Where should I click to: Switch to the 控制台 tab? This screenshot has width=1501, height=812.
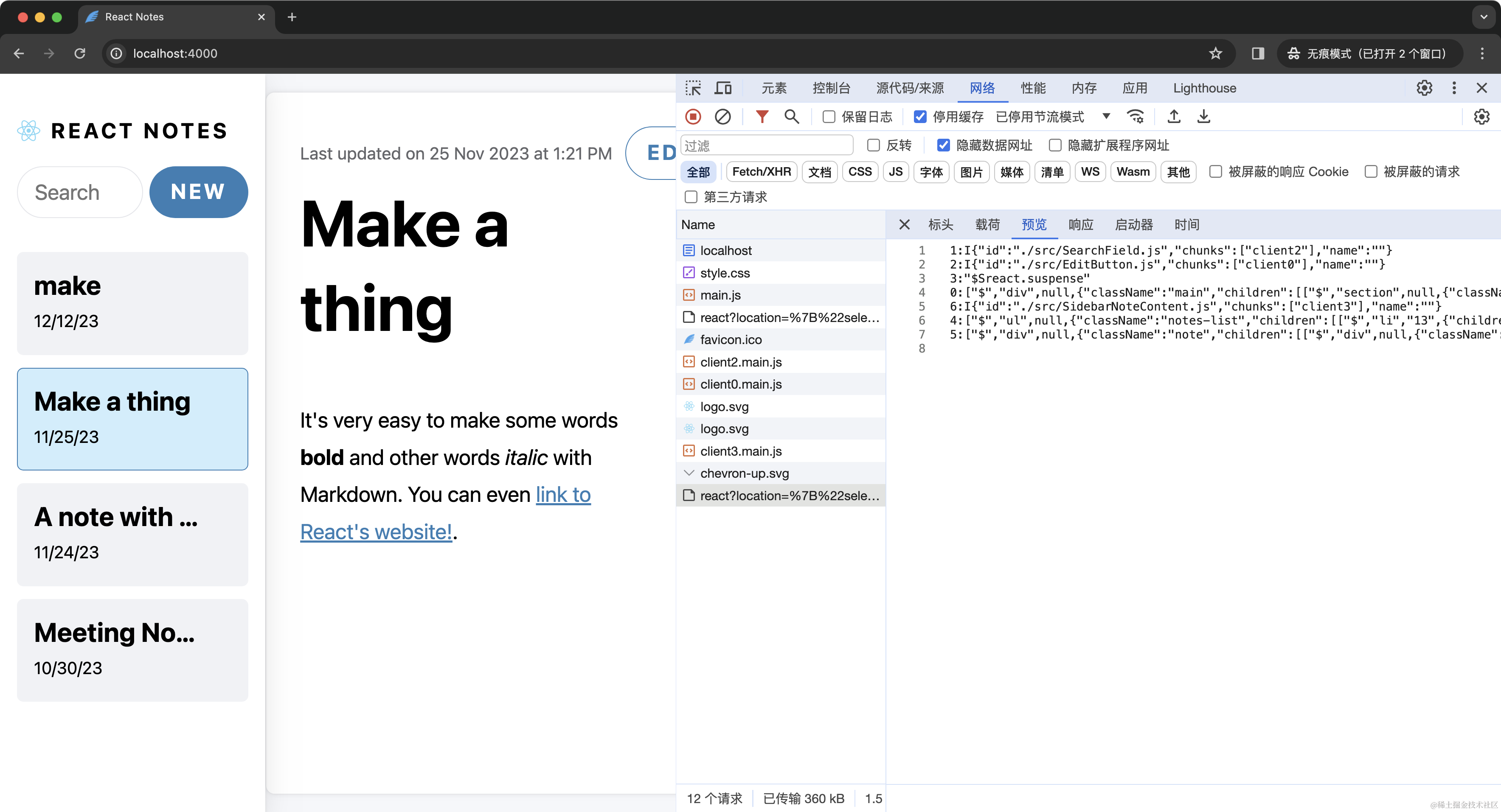[831, 88]
